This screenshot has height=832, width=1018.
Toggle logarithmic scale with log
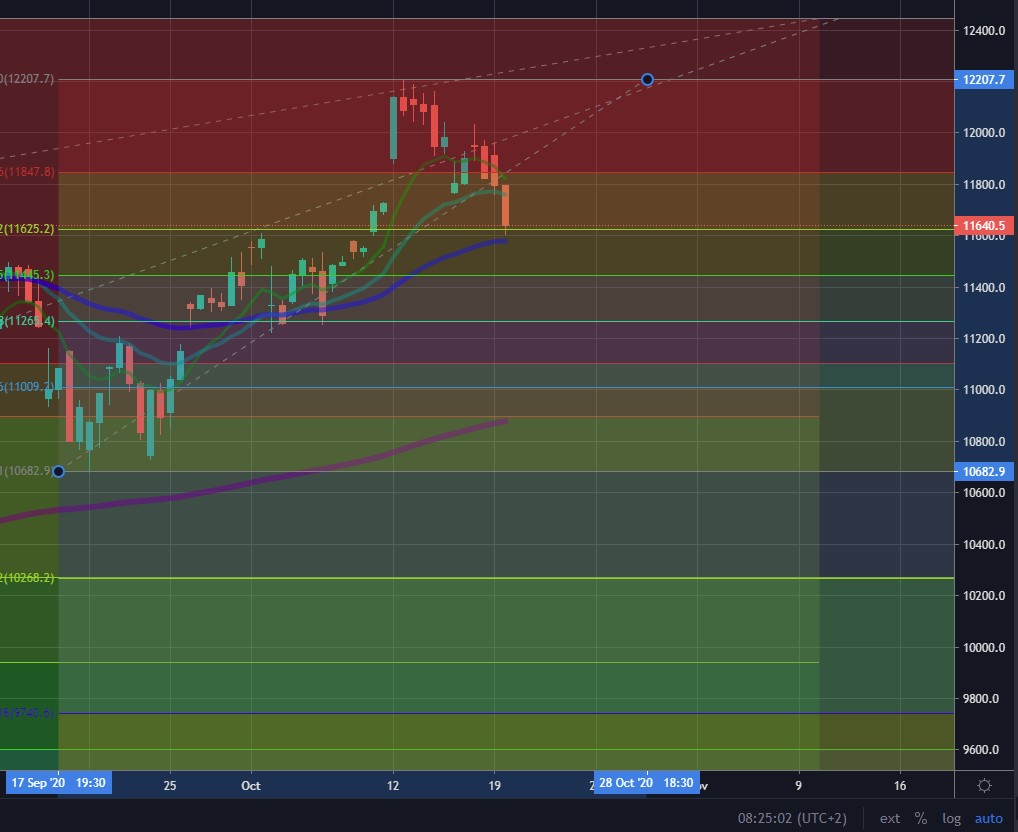[x=950, y=818]
